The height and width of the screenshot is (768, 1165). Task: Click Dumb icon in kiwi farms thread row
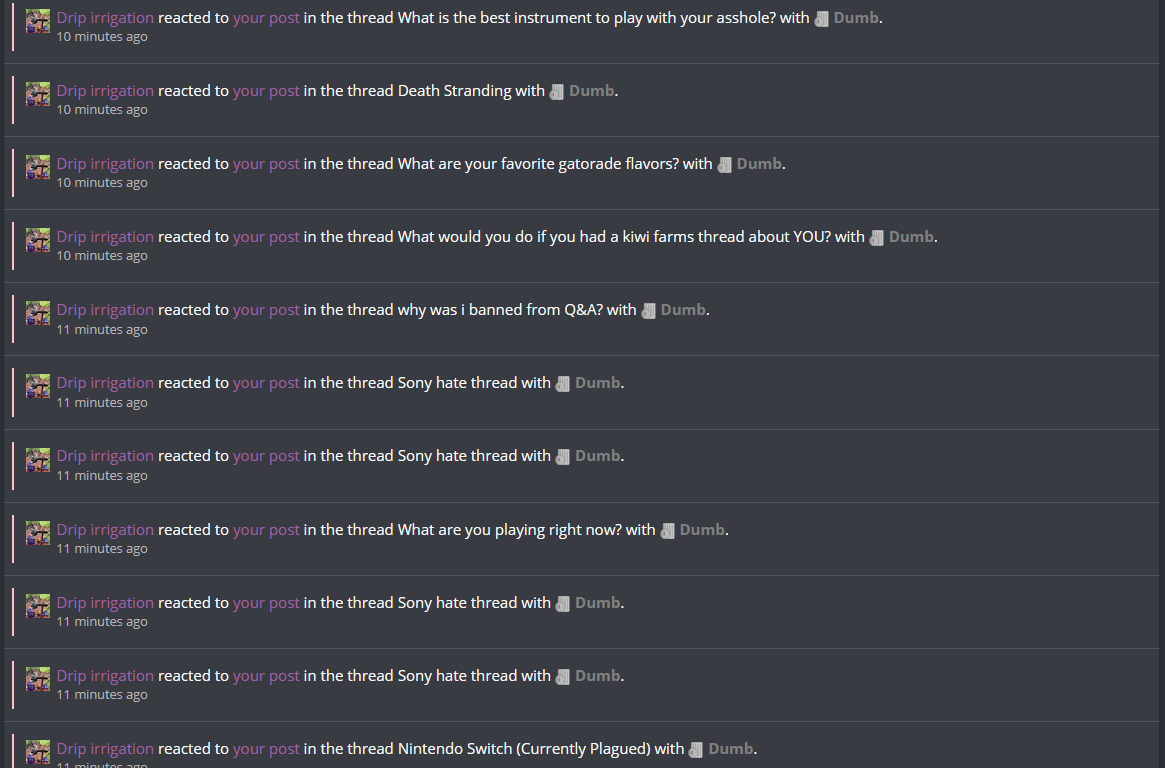(x=877, y=238)
